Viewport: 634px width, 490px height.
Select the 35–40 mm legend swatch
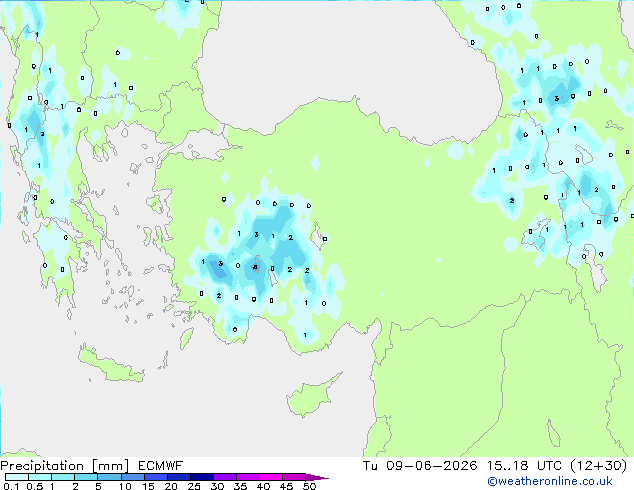pos(248,477)
